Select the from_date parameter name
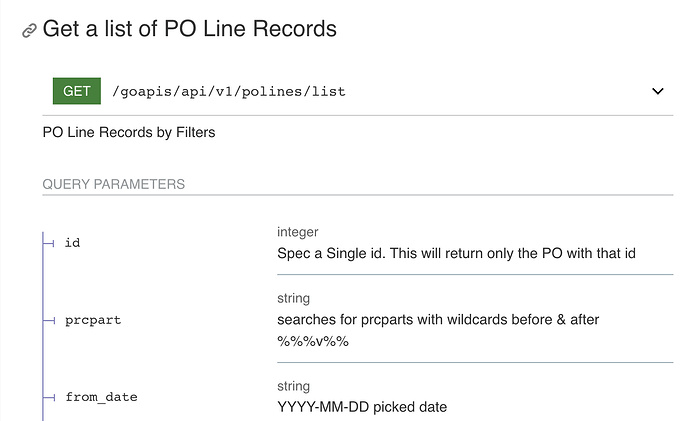The width and height of the screenshot is (690, 421). 101,397
